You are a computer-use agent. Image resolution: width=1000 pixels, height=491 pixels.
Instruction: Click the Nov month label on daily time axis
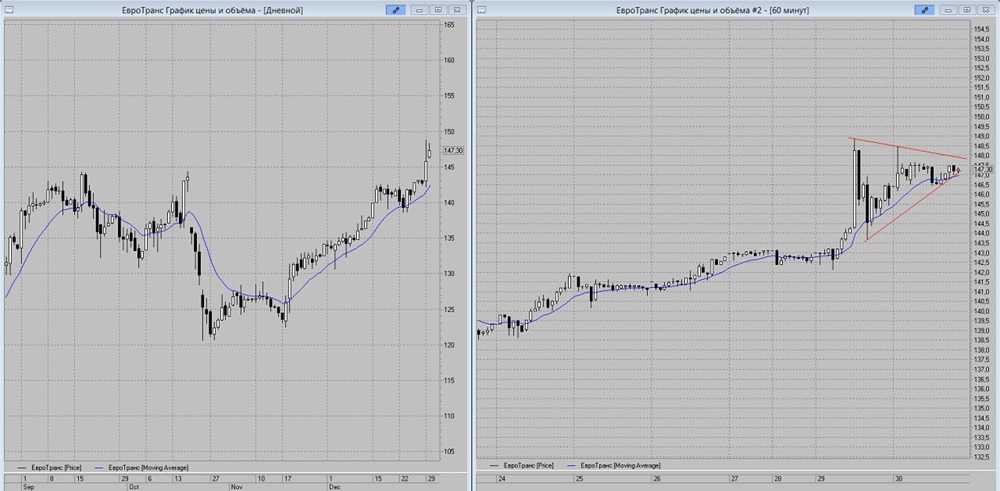(235, 486)
